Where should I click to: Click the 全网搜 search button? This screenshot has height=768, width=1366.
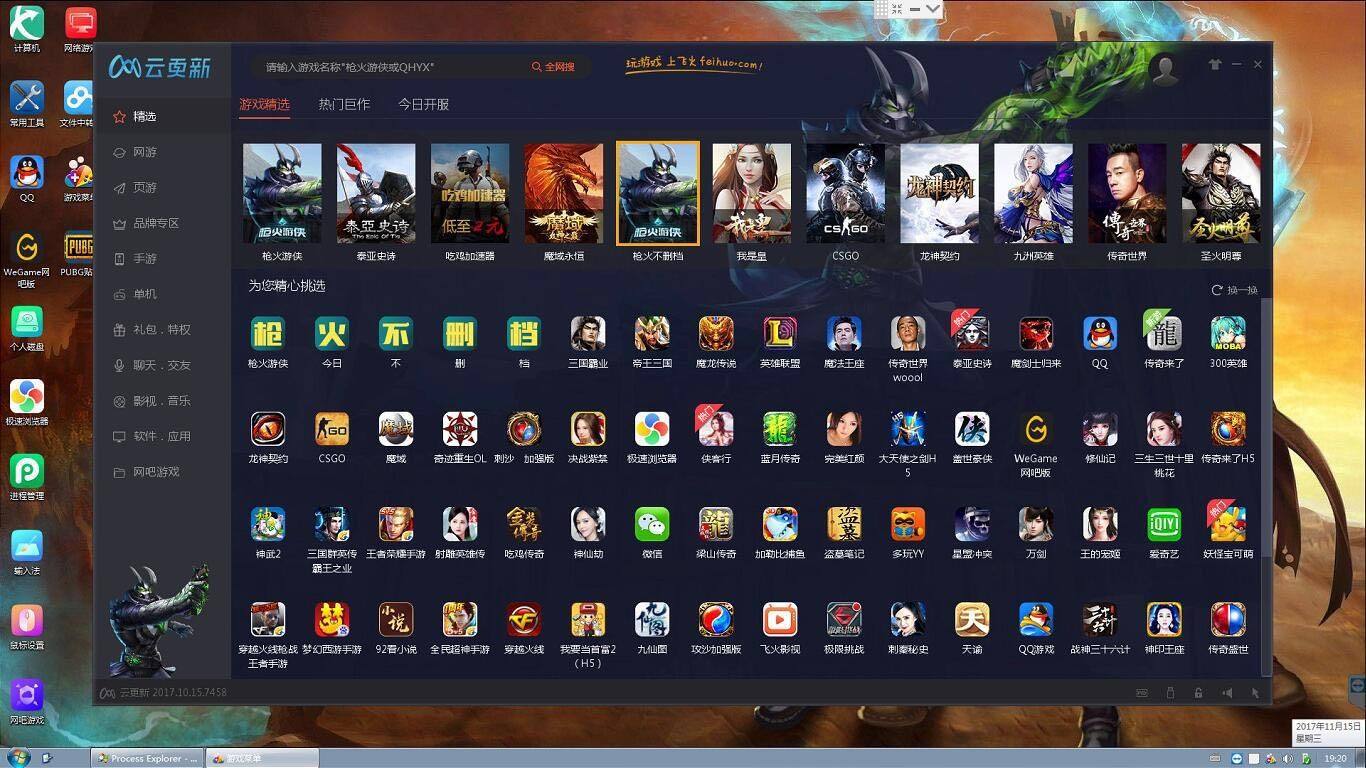click(x=553, y=67)
